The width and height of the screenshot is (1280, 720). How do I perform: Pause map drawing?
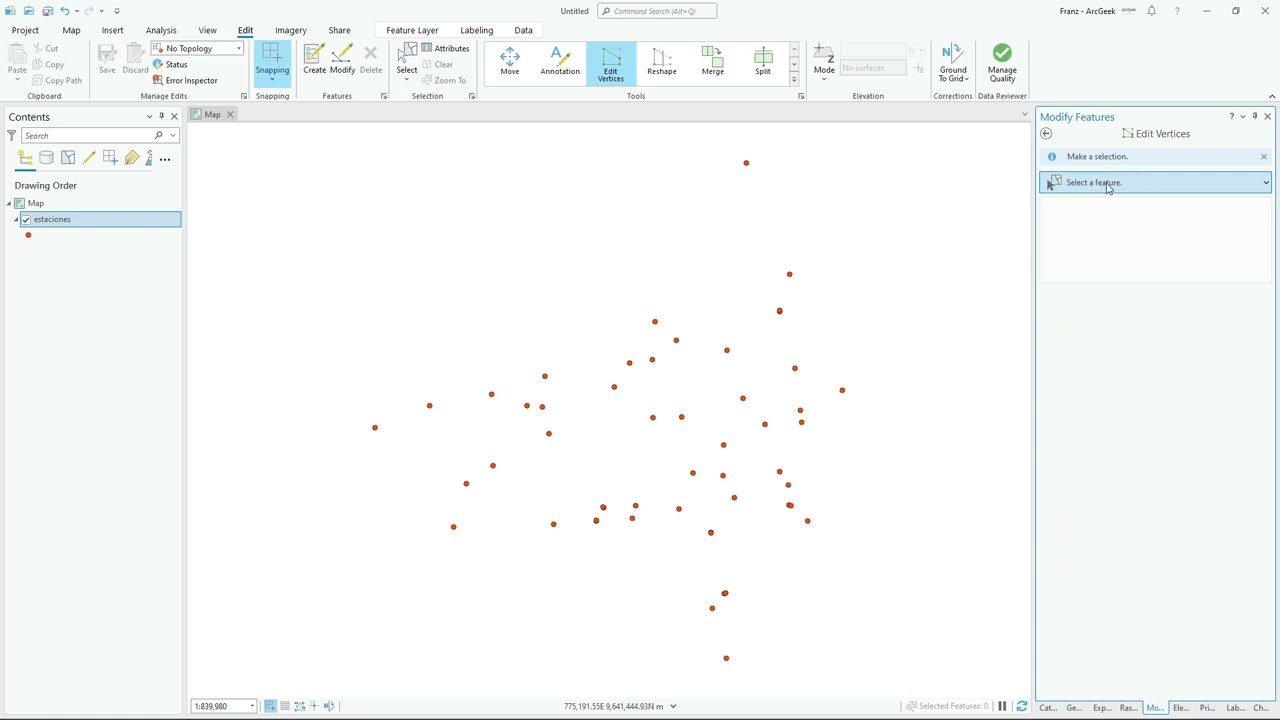point(1002,706)
